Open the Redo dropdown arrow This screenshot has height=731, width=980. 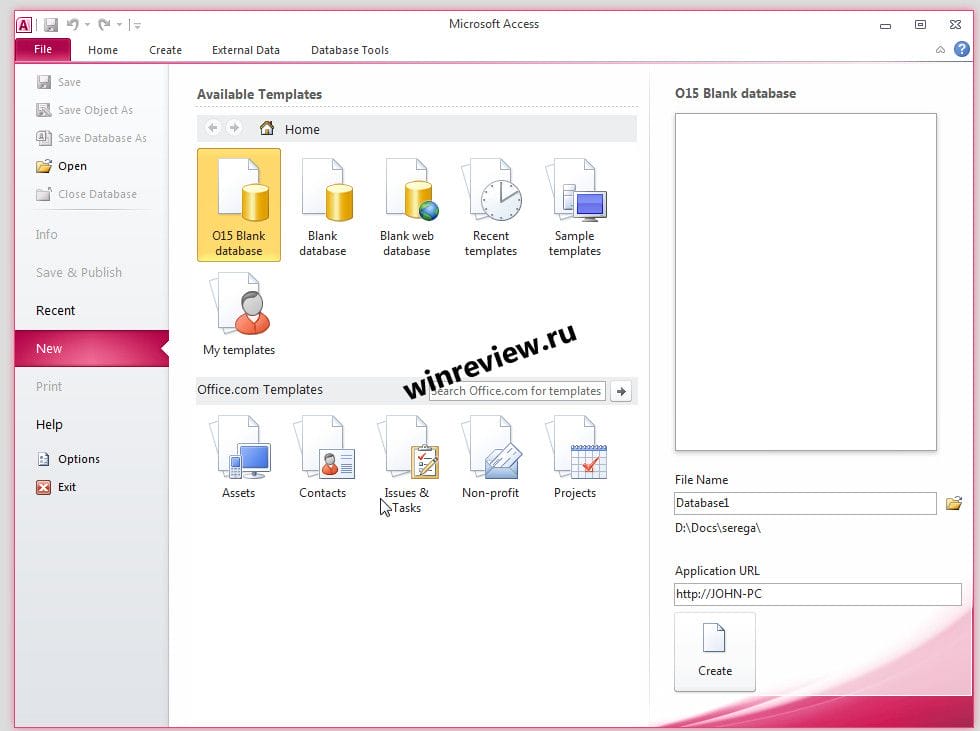point(119,25)
